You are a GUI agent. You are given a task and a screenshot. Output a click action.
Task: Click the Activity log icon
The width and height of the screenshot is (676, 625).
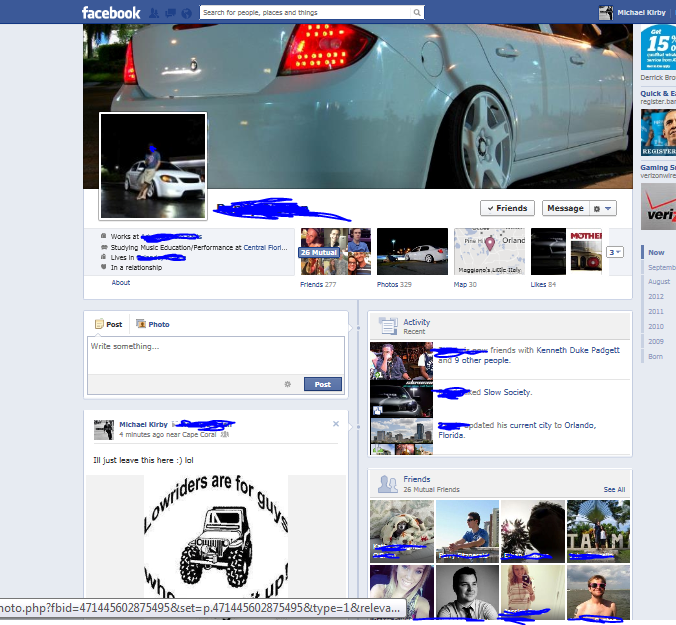[x=388, y=326]
